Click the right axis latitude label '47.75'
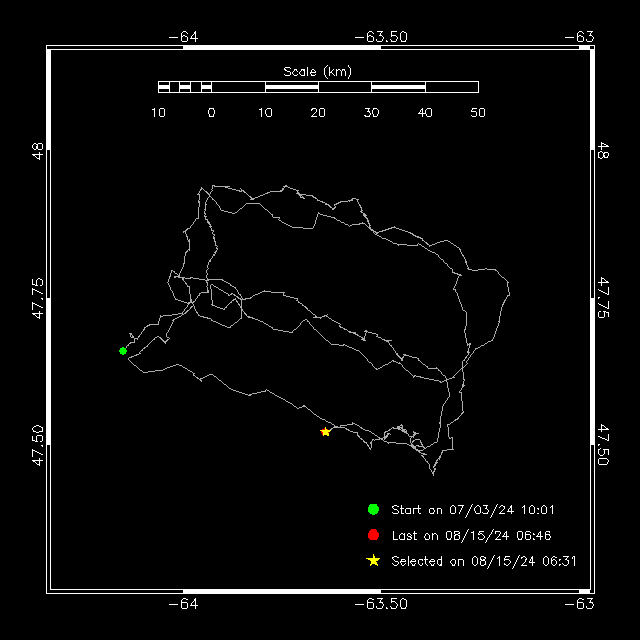Screen dimensions: 640x640 (603, 298)
